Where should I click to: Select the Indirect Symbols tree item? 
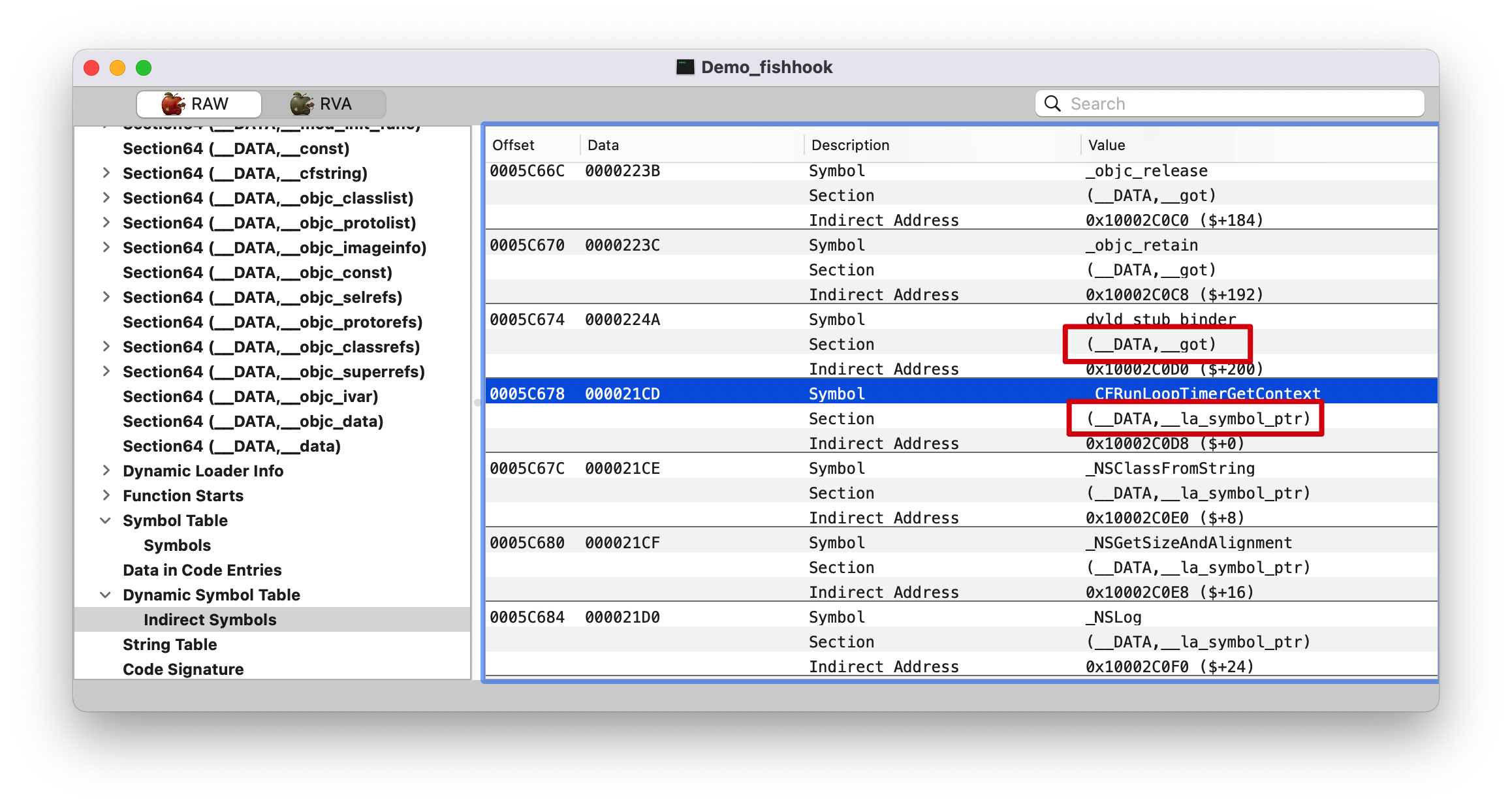210,619
